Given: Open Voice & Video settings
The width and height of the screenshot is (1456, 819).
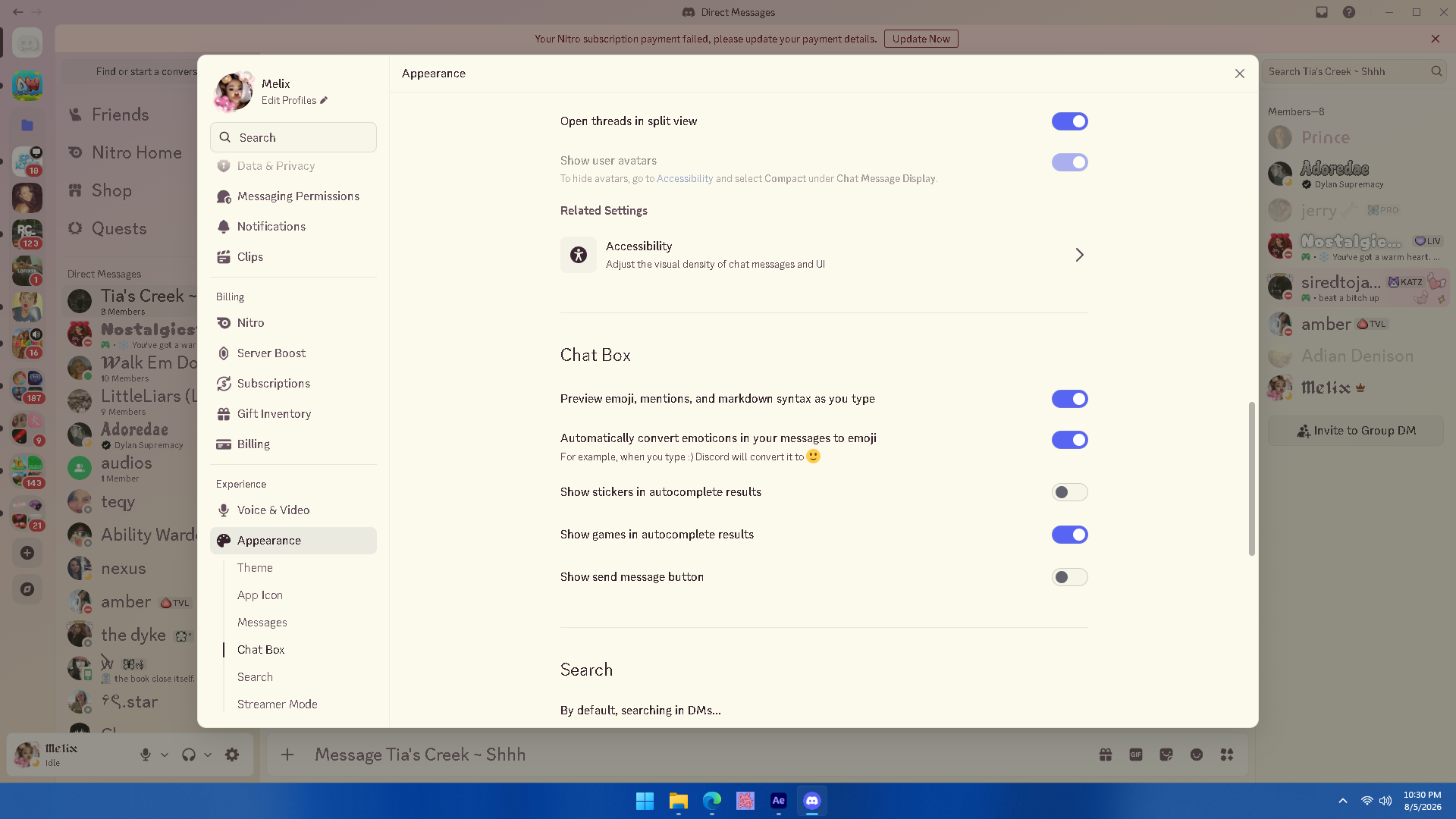Looking at the screenshot, I should (x=293, y=510).
